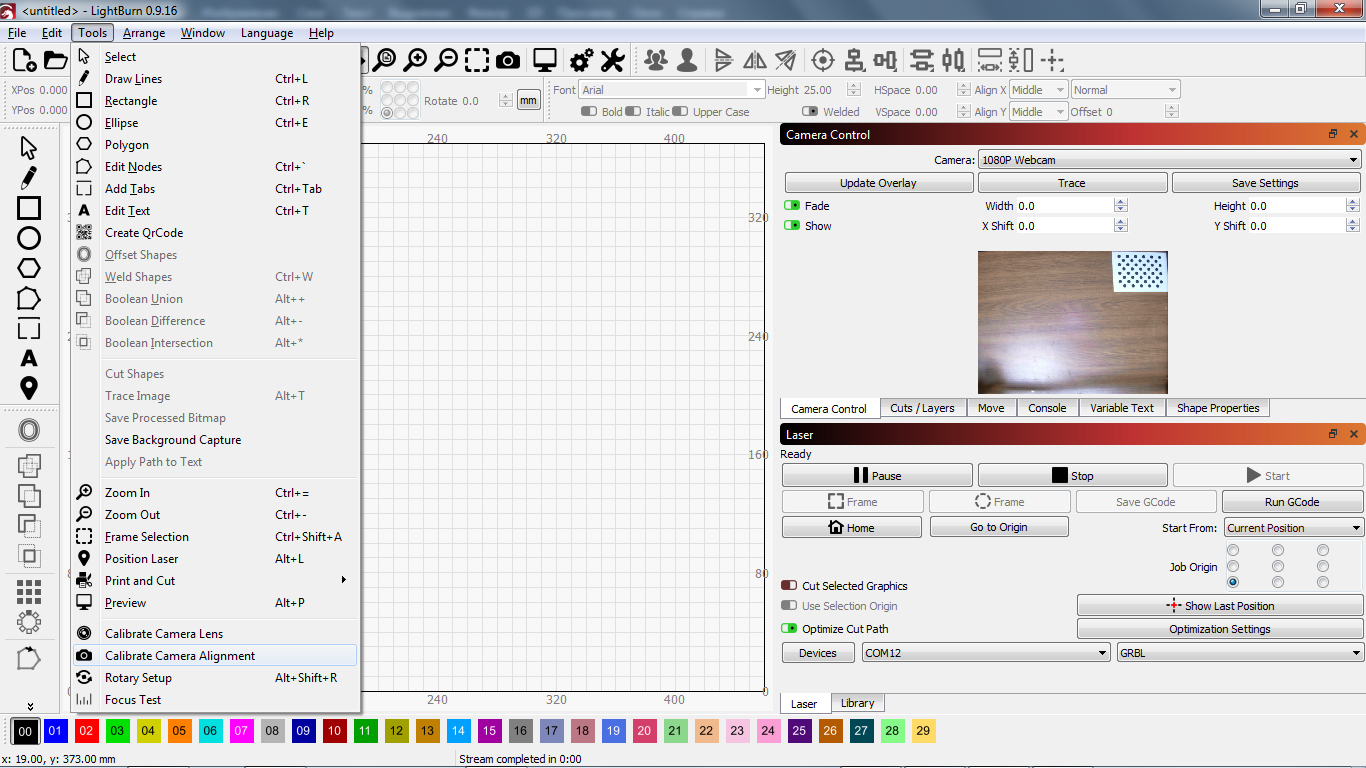
Task: Select the Draw Lines pencil tool in sidebar
Action: 29,179
